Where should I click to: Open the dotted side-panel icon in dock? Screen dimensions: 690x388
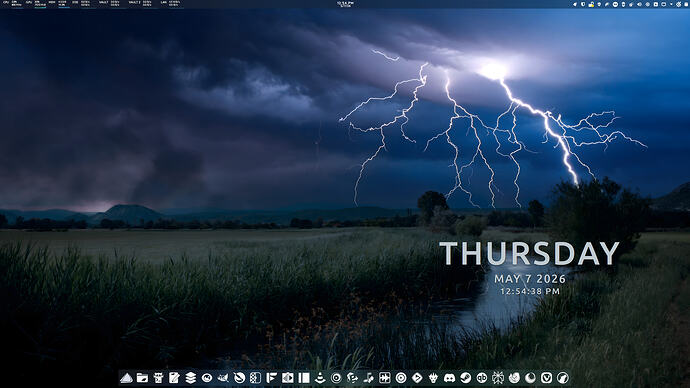tap(255, 378)
